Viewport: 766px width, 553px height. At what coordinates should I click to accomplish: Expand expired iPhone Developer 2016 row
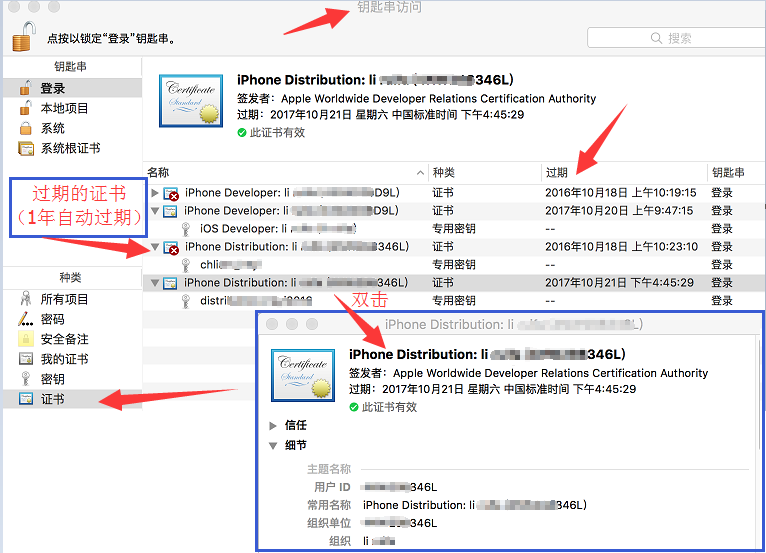tap(155, 193)
